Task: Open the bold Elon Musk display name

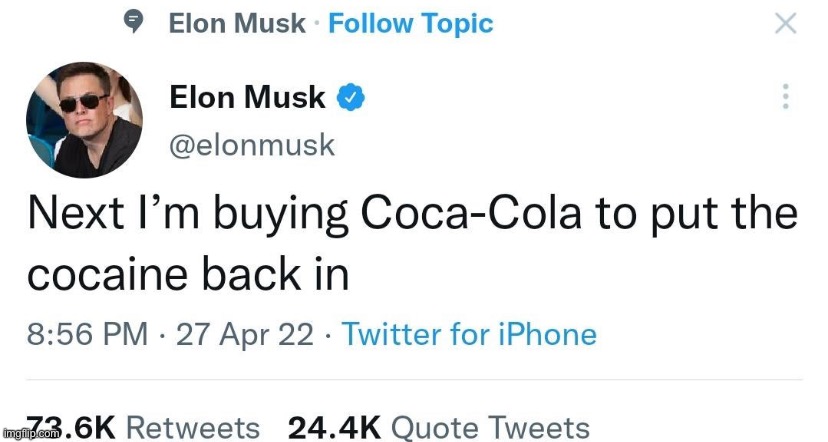Action: 248,97
